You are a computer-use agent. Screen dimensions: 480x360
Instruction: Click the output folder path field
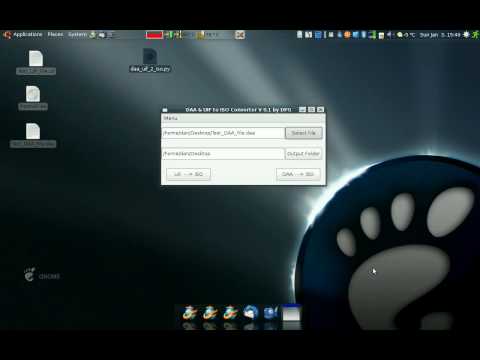[x=223, y=154]
